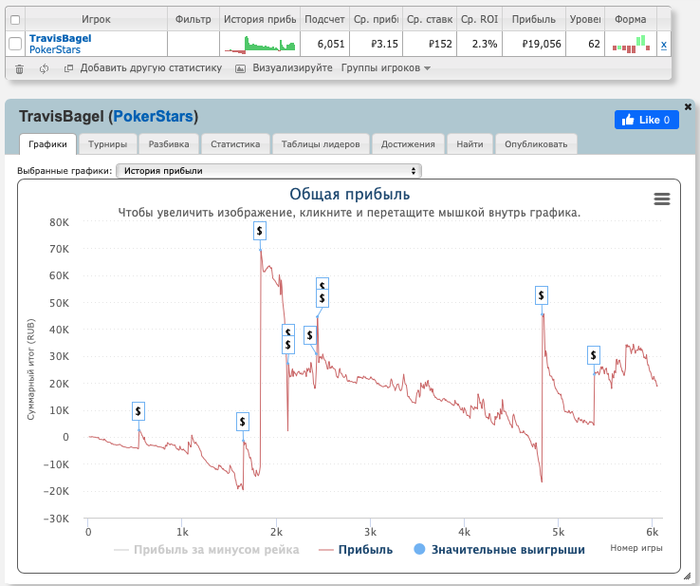The height and width of the screenshot is (586, 700).
Task: Sort by the 'Подсчет' column header
Action: point(325,19)
